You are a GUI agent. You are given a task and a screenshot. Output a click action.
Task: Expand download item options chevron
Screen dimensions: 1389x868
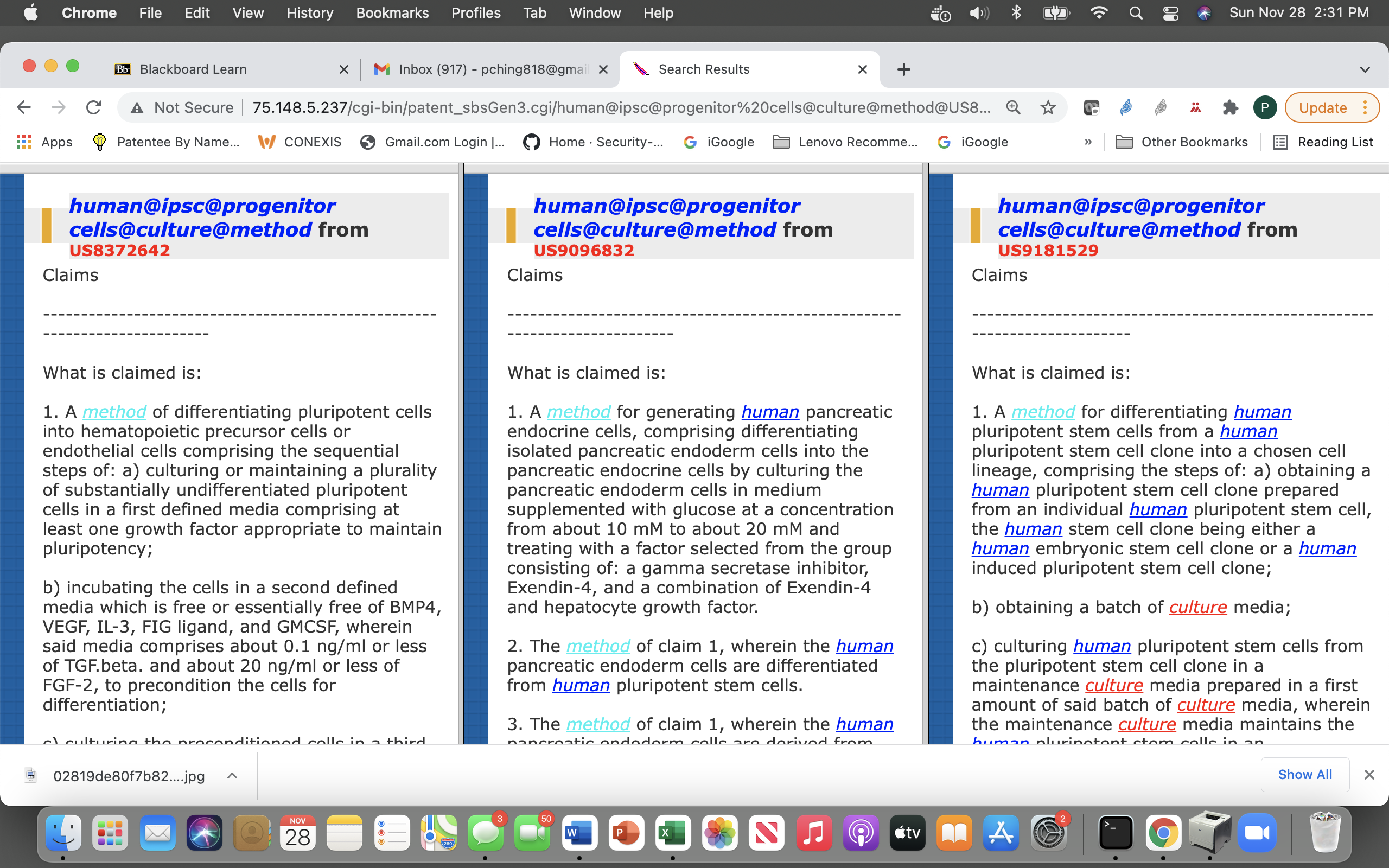(232, 776)
